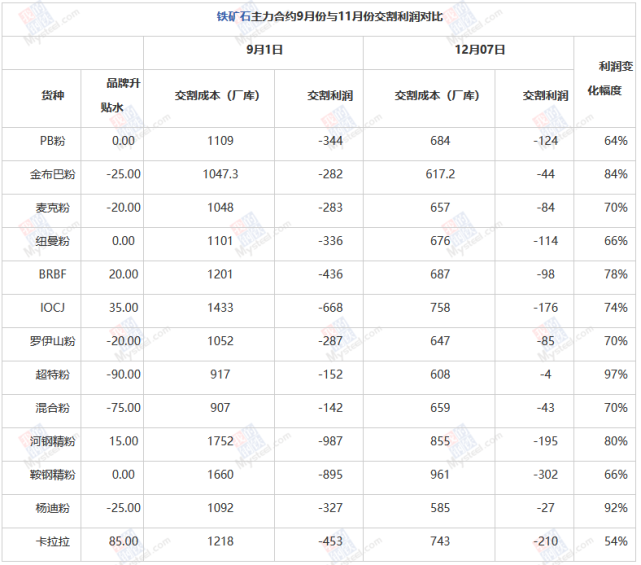
Task: Click the -90.00 premium cell
Action: point(123,374)
